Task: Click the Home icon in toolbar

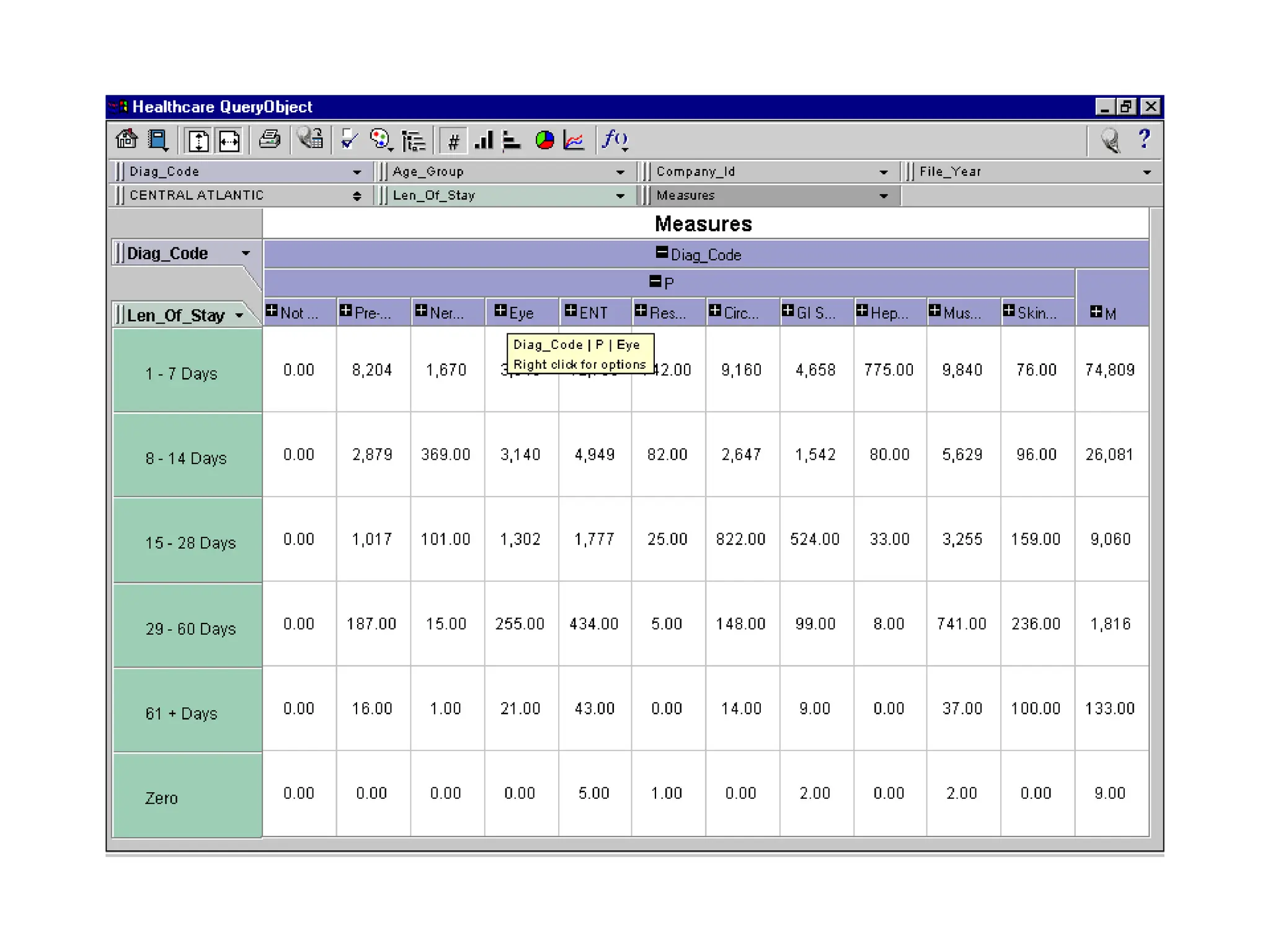Action: click(127, 140)
